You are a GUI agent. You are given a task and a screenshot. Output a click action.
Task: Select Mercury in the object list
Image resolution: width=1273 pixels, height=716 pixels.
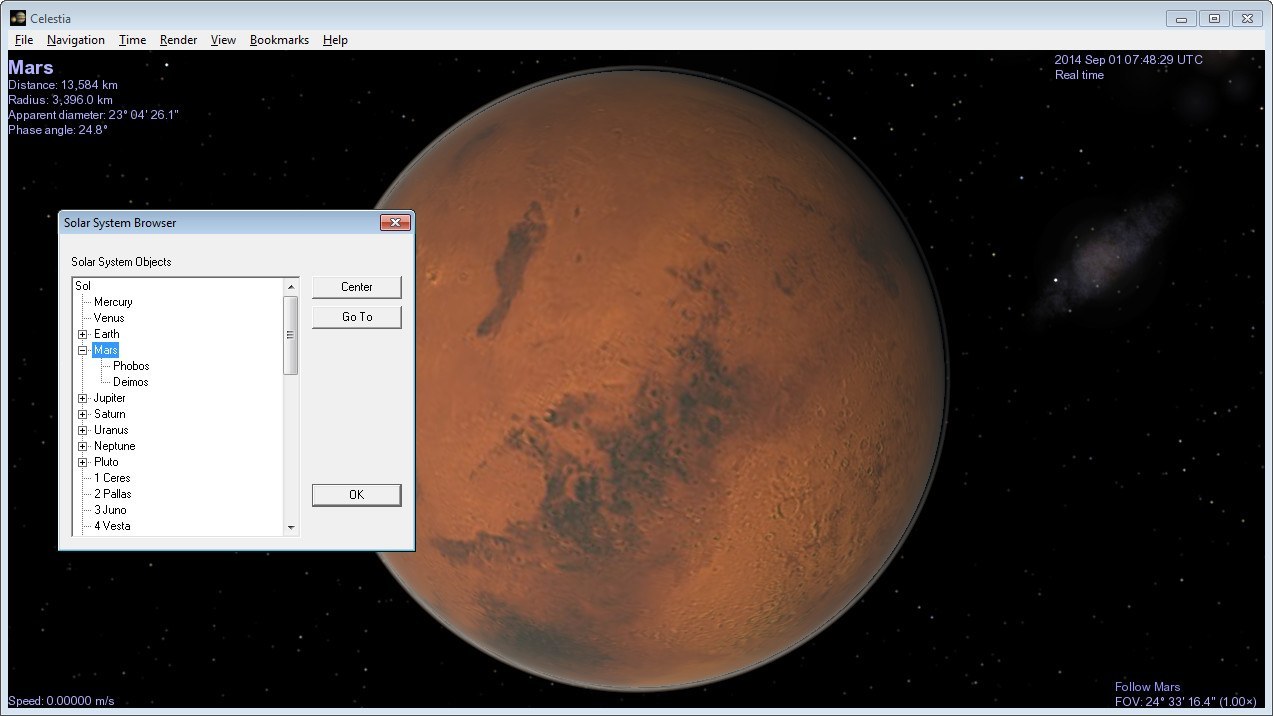coord(113,302)
